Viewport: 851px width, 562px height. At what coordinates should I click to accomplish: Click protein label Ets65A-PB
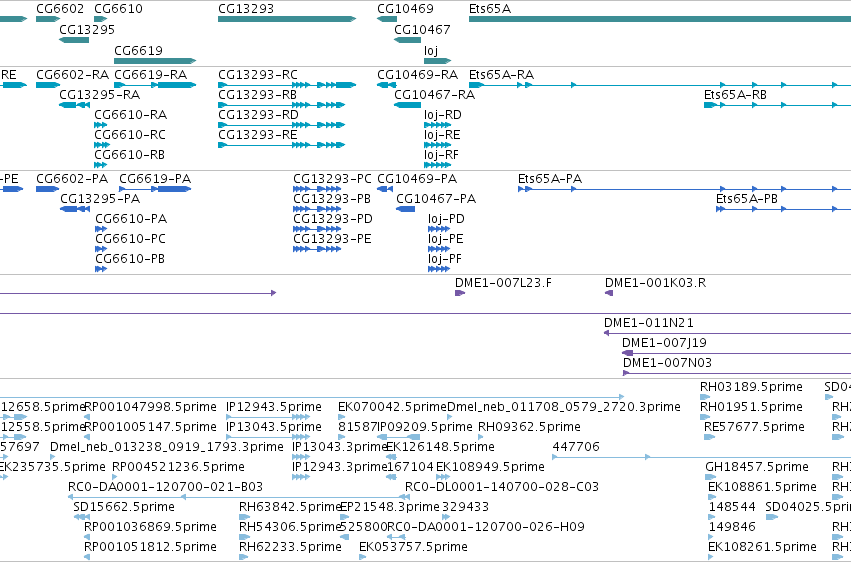747,199
